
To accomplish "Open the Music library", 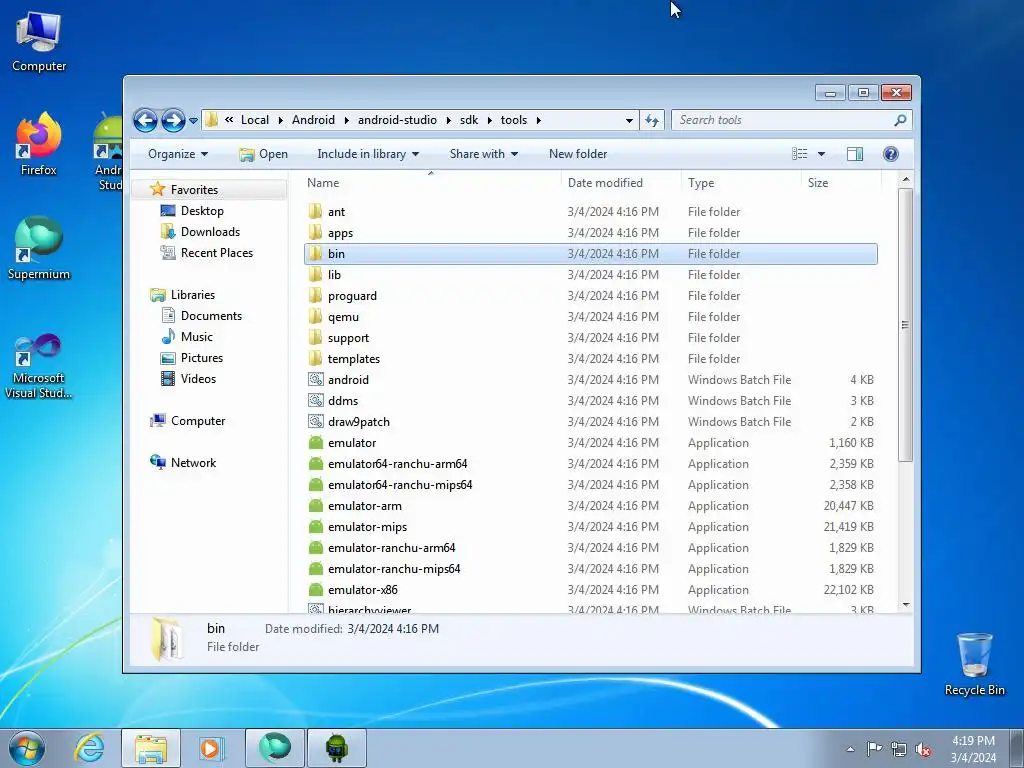I will pyautogui.click(x=197, y=337).
